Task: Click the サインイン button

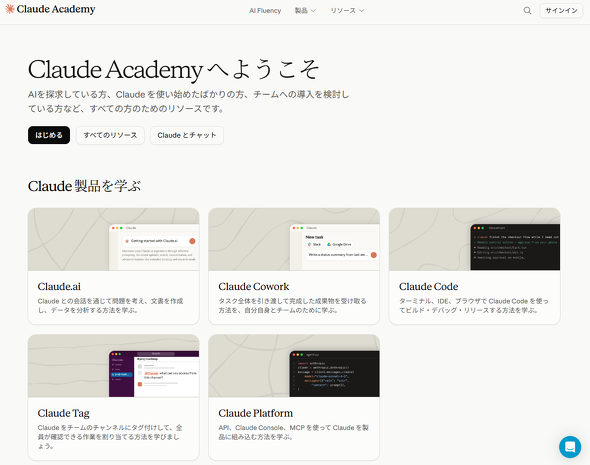Action: coord(561,11)
